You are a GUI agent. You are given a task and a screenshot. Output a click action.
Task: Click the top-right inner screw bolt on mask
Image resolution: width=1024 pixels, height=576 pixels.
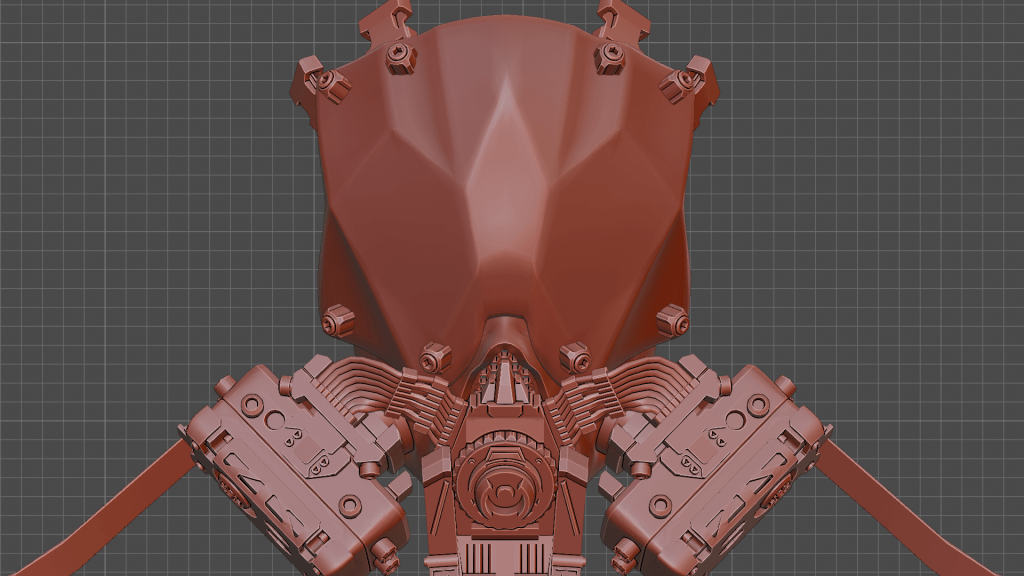coord(608,56)
